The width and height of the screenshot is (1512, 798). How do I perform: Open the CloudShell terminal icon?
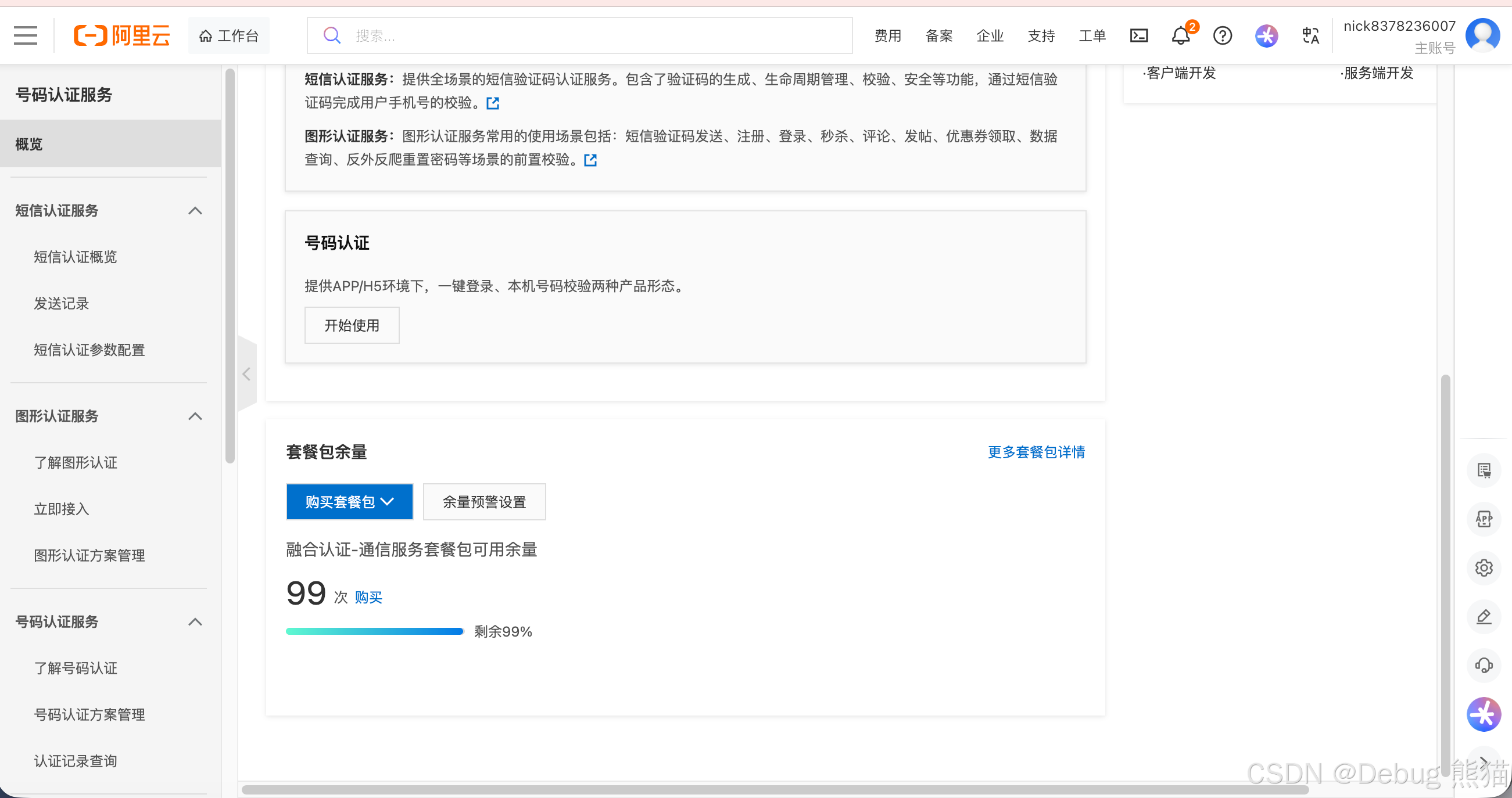1139,35
